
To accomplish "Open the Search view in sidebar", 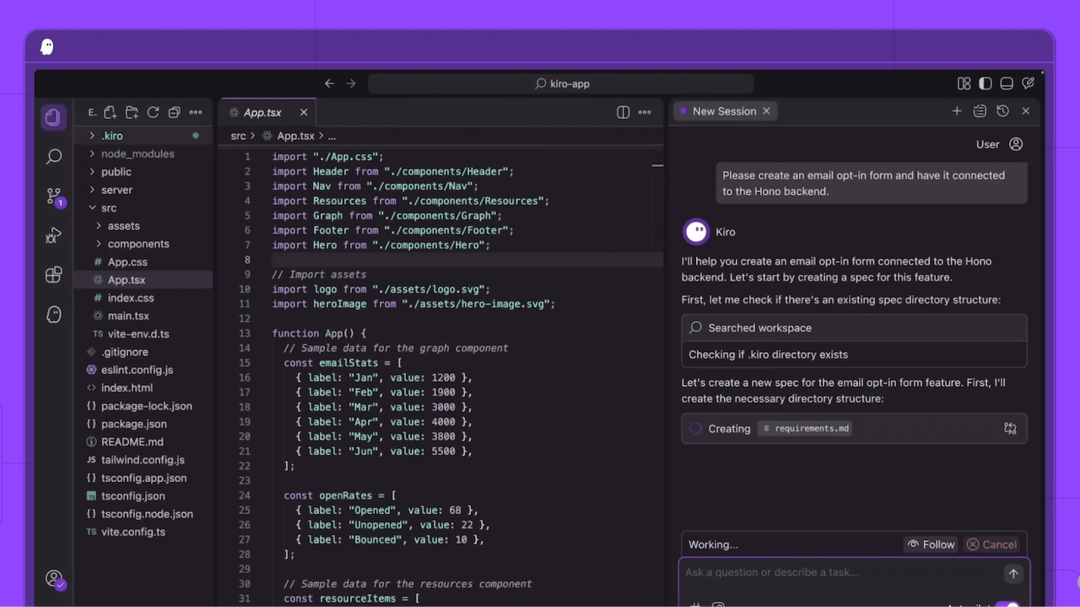I will tap(54, 157).
